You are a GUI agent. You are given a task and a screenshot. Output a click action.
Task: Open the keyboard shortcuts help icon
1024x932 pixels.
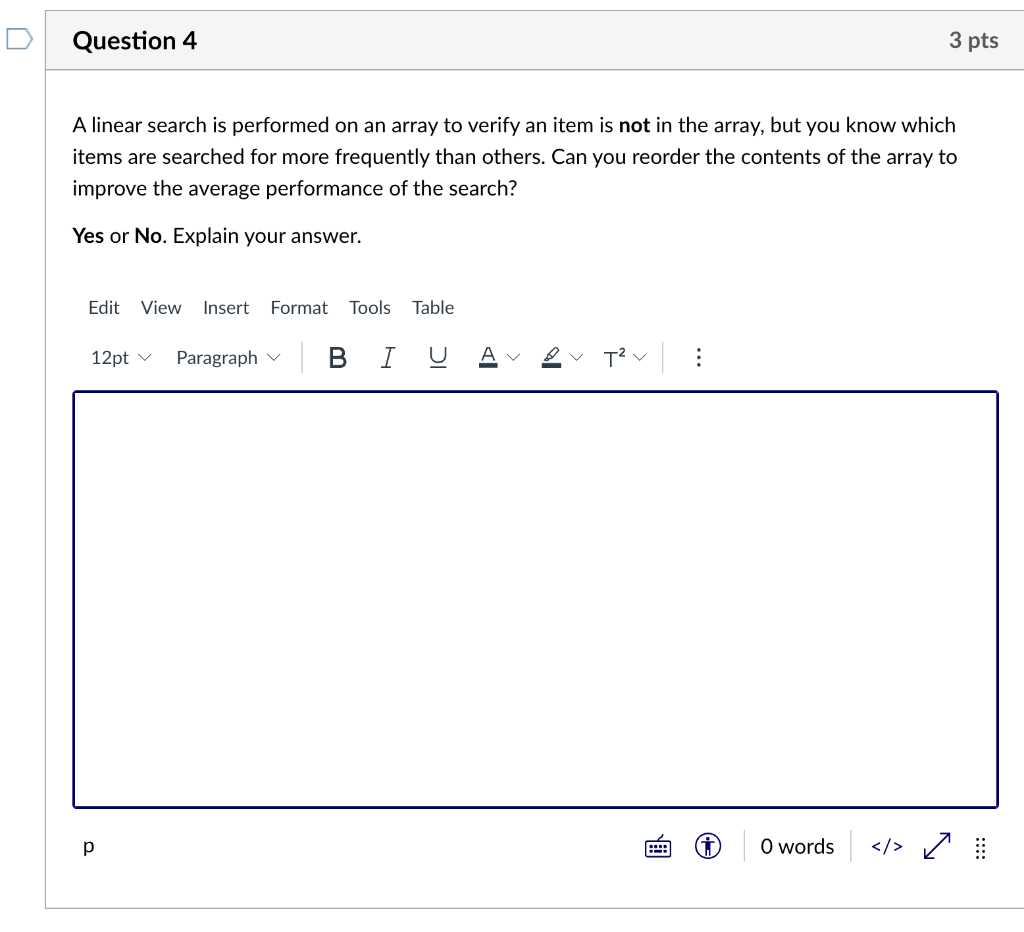click(657, 846)
